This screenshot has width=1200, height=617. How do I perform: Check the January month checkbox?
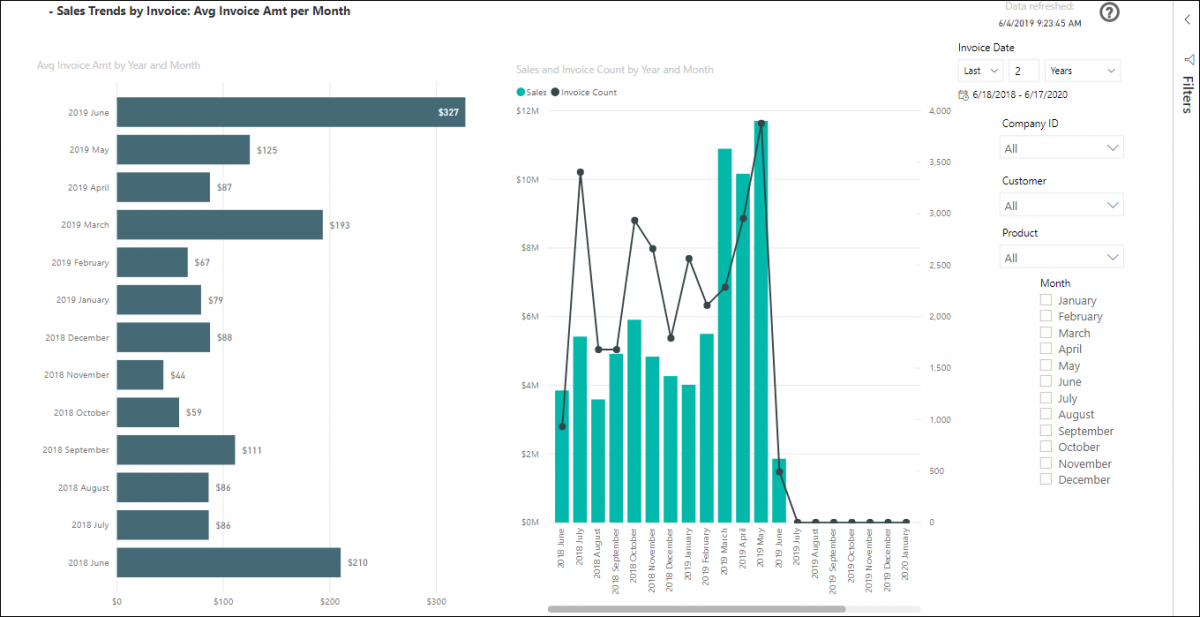coord(1044,300)
